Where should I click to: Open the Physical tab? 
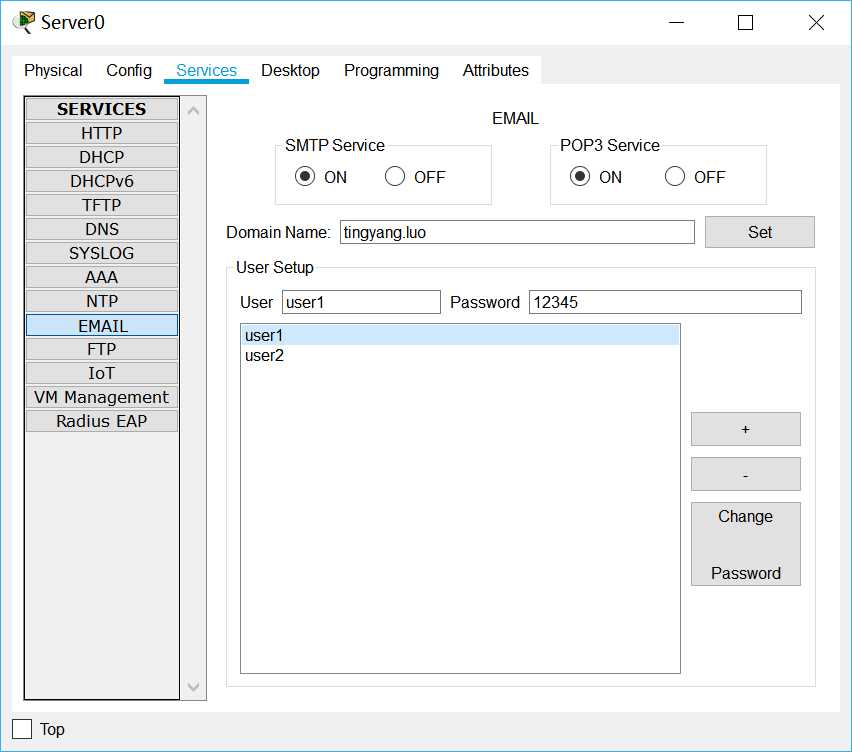coord(53,71)
